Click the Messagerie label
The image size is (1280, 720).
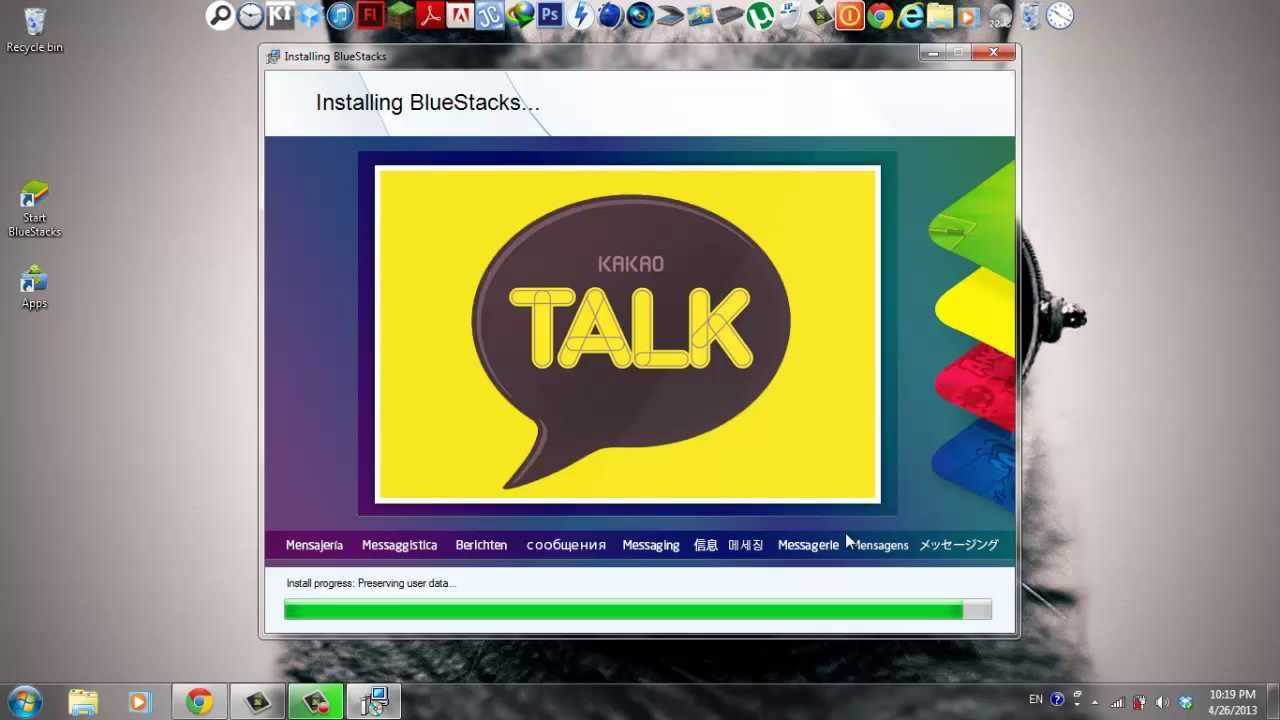click(x=808, y=545)
